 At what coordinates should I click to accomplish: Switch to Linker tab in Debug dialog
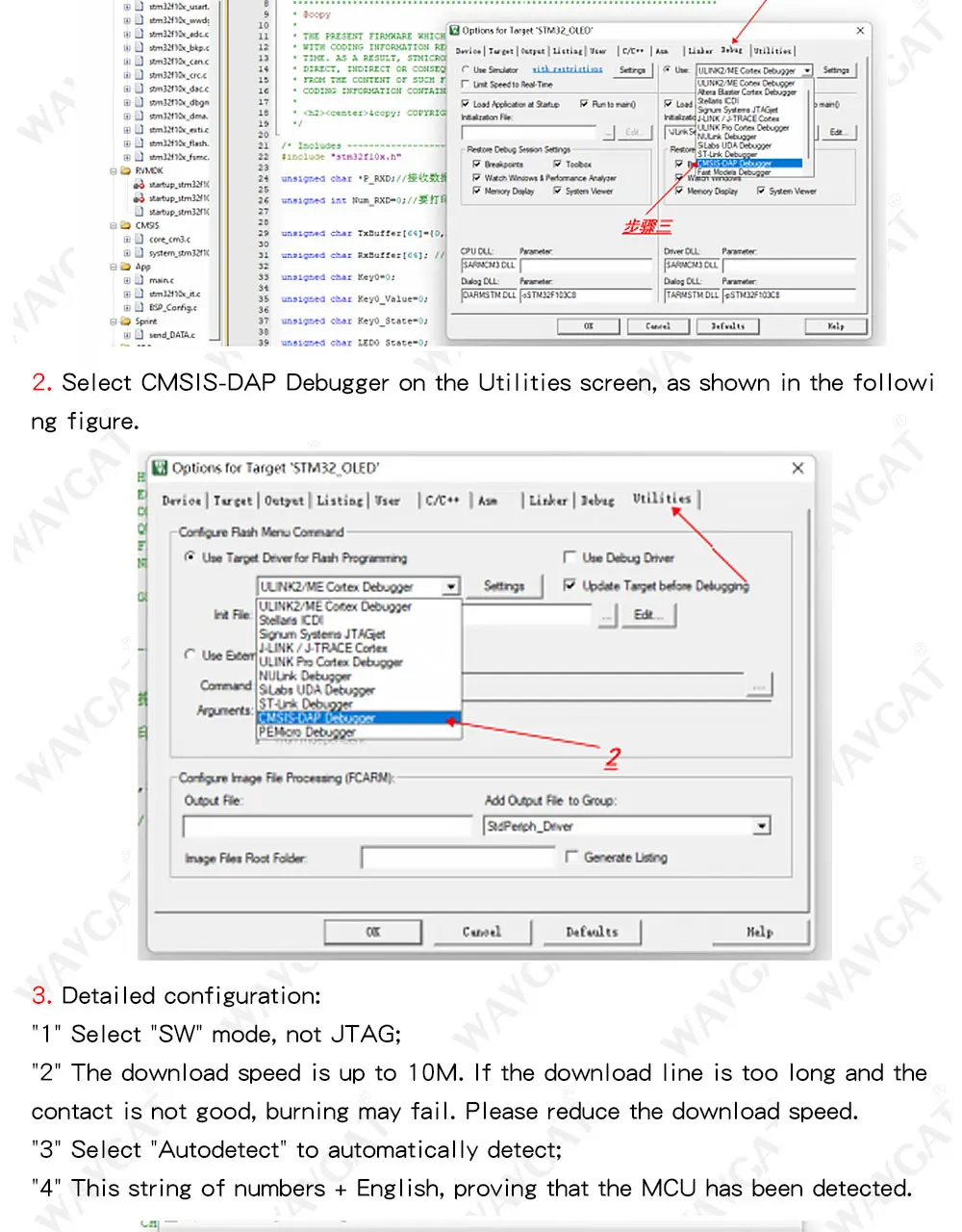[700, 51]
